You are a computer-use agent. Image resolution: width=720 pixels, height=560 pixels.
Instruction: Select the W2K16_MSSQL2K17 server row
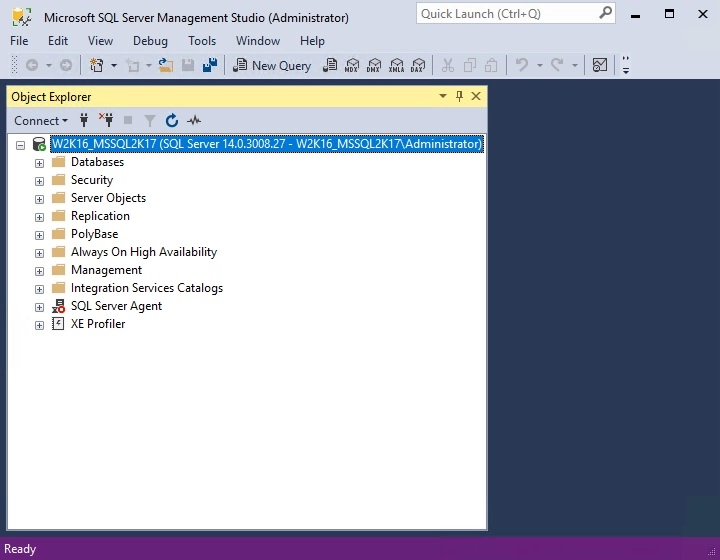pos(267,144)
